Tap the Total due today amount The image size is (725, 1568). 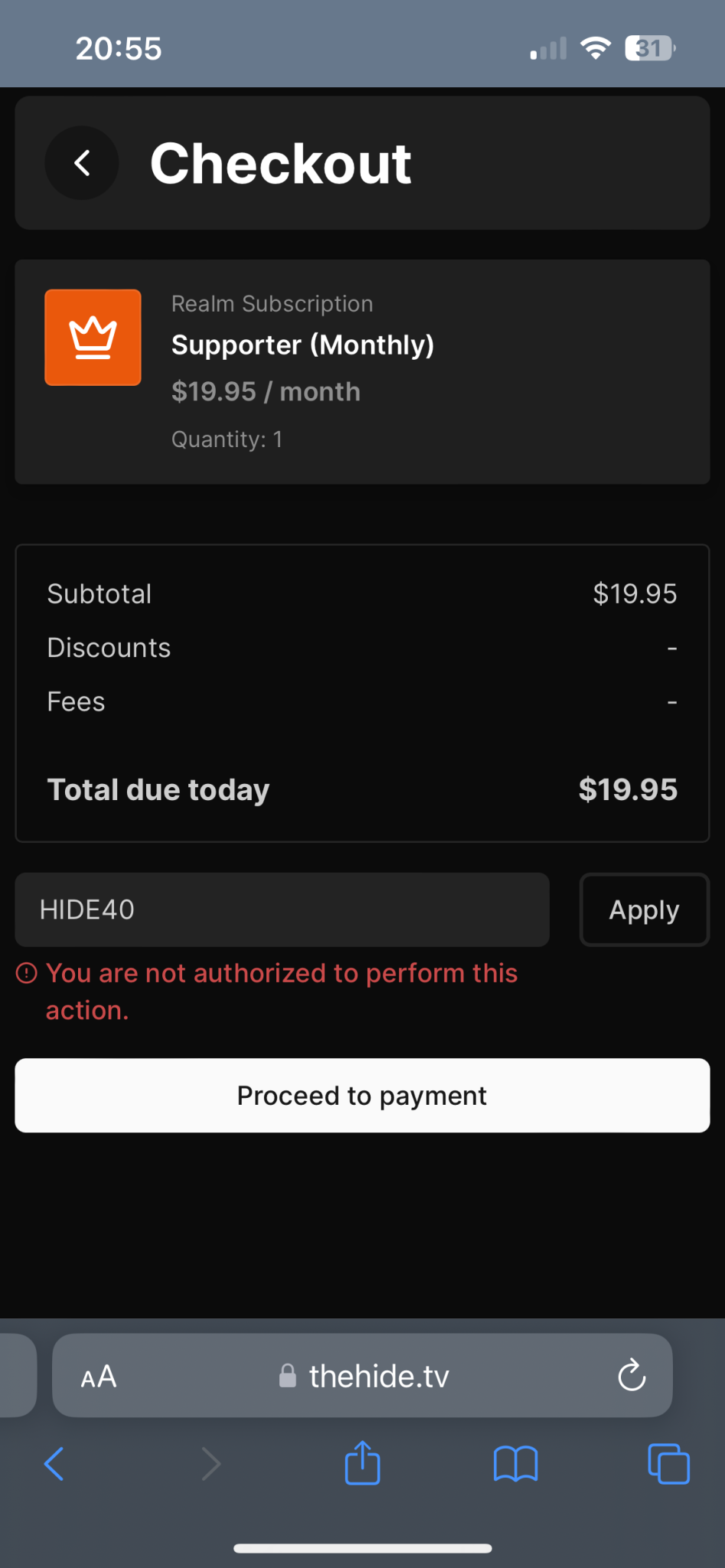(628, 789)
